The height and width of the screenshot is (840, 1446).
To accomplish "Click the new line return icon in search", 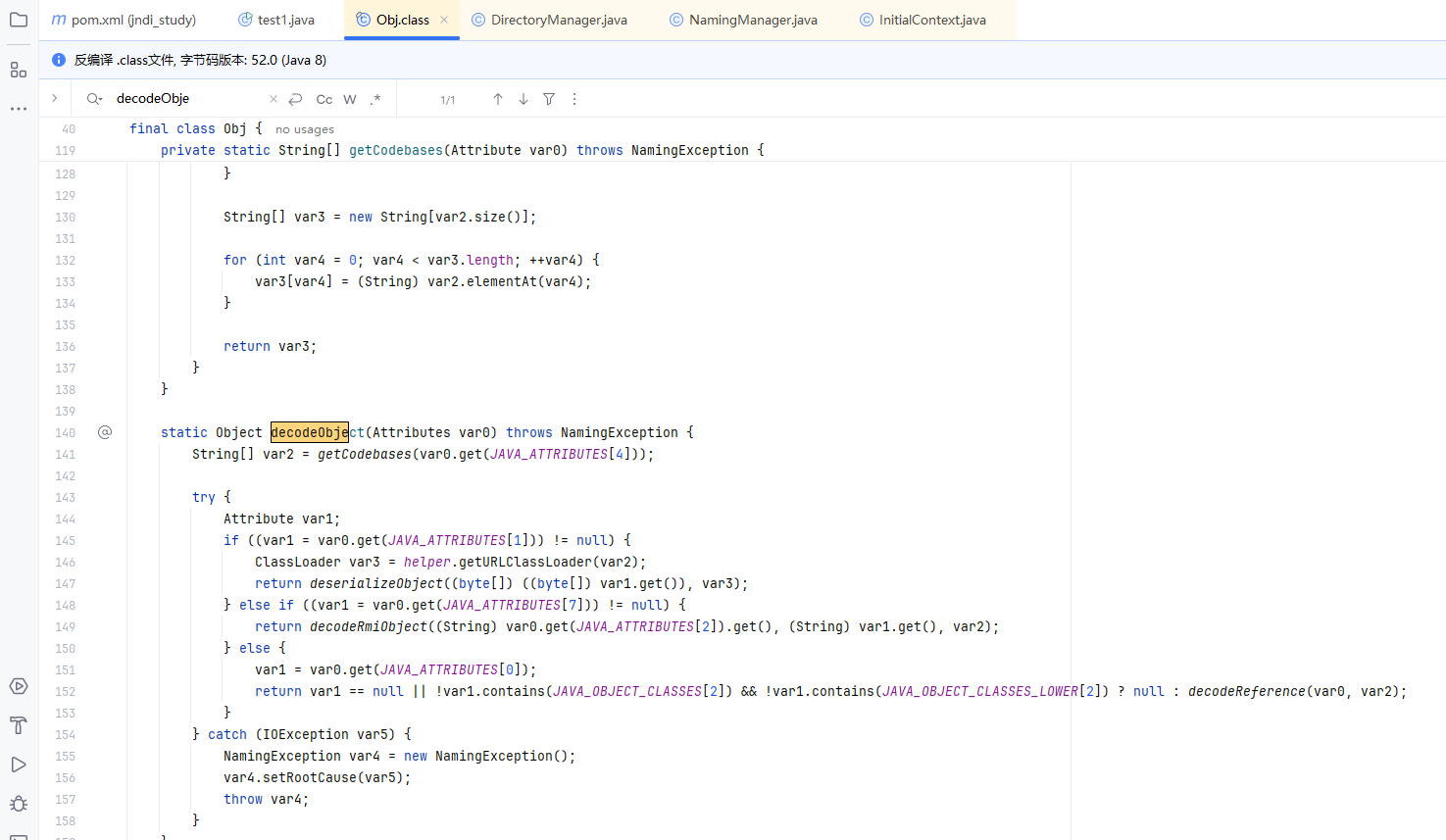I will [x=295, y=99].
